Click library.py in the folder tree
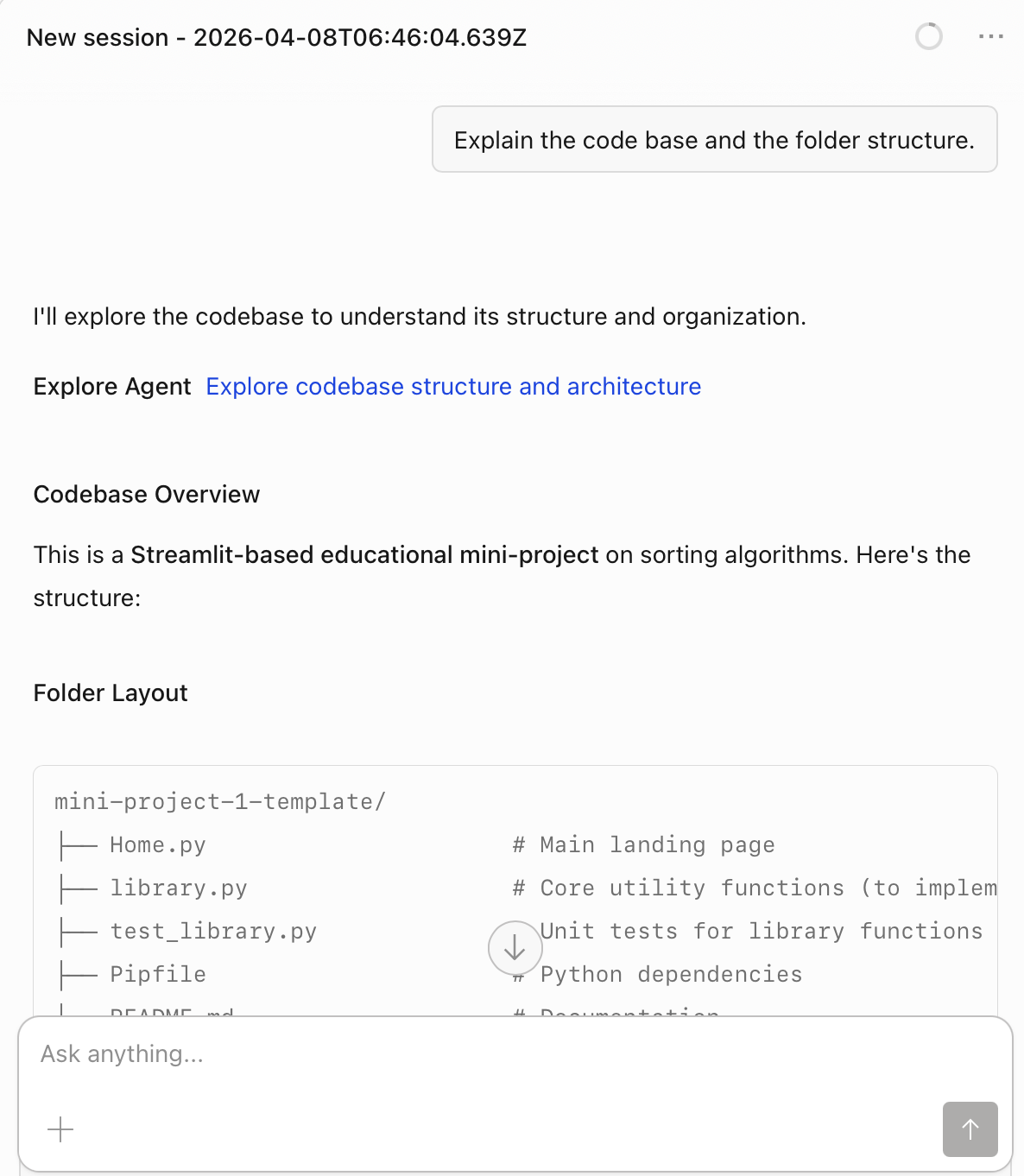Image resolution: width=1024 pixels, height=1176 pixels. [x=179, y=888]
